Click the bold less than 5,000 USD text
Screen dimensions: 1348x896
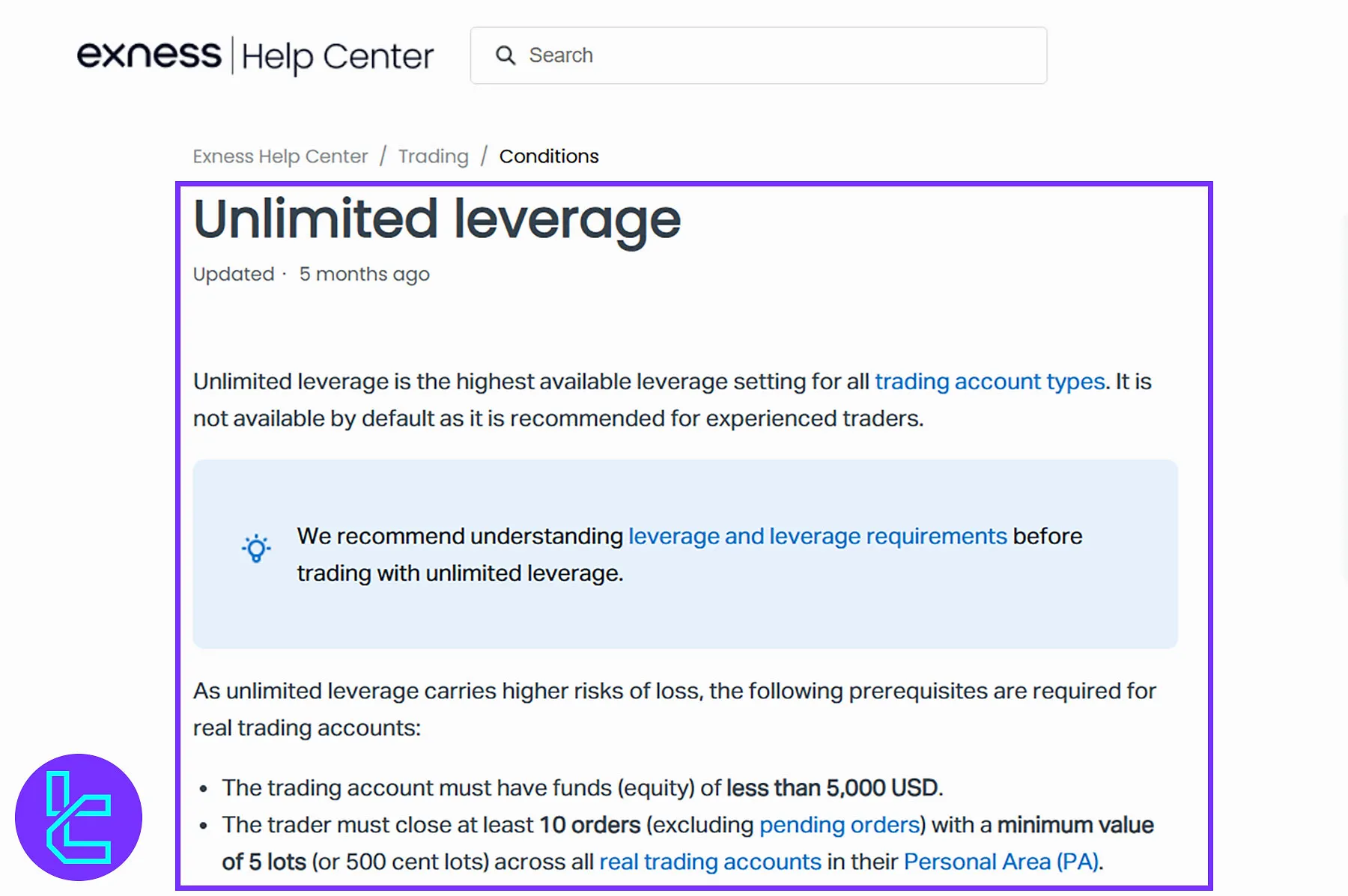[832, 788]
